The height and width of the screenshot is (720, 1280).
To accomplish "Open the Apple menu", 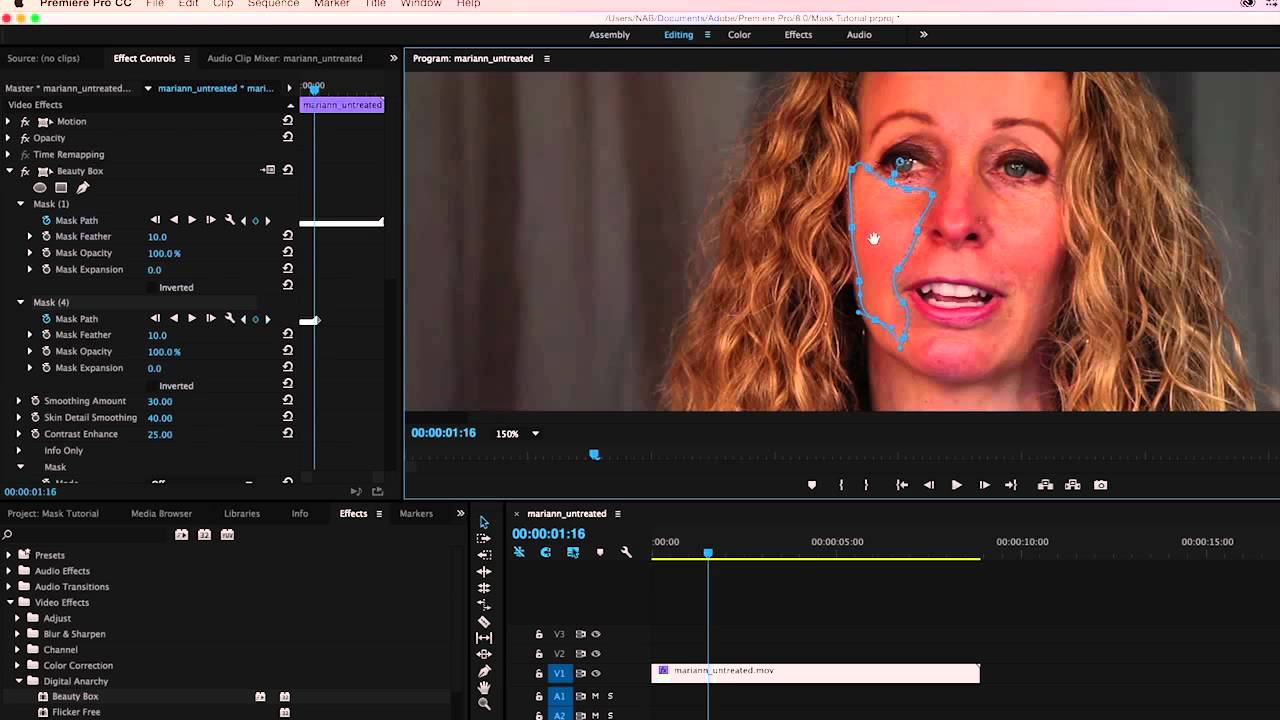I will click(x=18, y=4).
